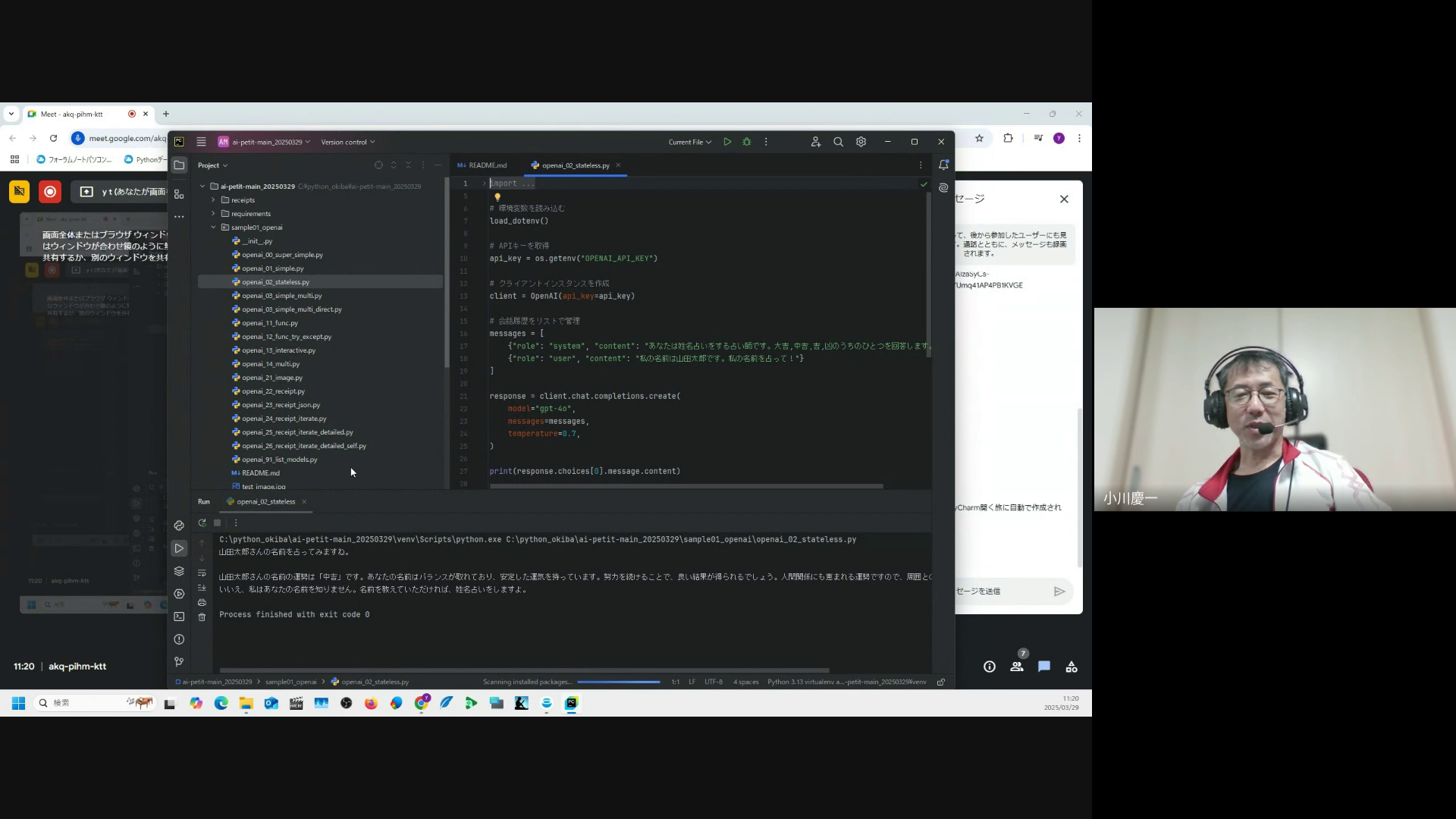This screenshot has width=1456, height=819.
Task: Rerun openai_02_stateless in Run panel
Action: click(202, 522)
